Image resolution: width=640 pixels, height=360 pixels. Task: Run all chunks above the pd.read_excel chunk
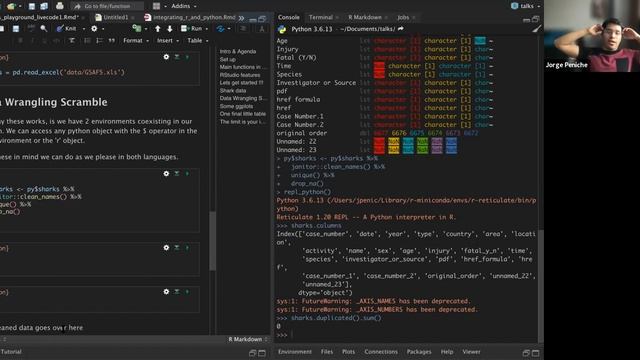point(177,57)
